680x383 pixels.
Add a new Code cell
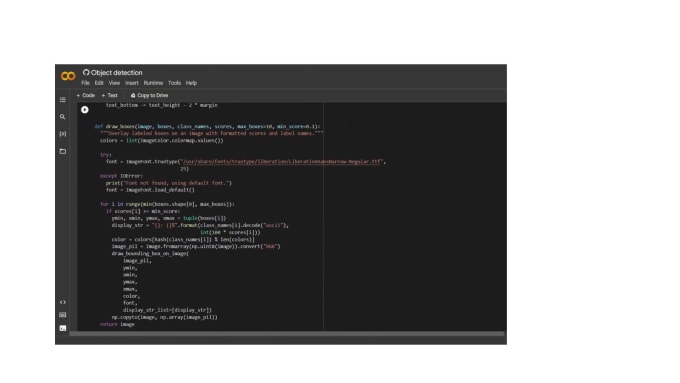[85, 95]
